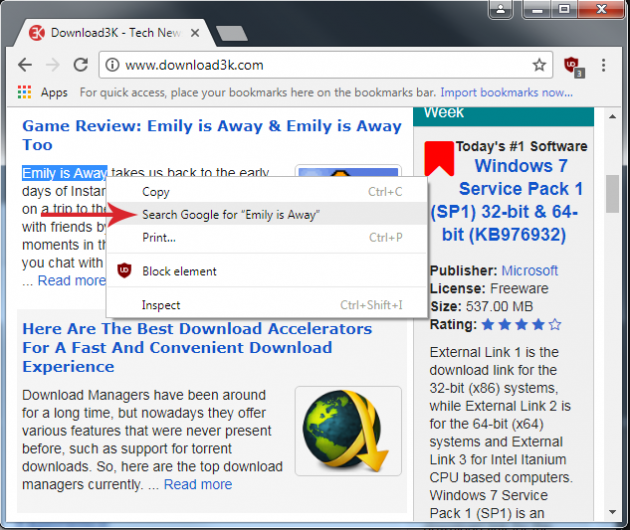The height and width of the screenshot is (530, 630).
Task: Maximize the Chrome window
Action: point(565,10)
